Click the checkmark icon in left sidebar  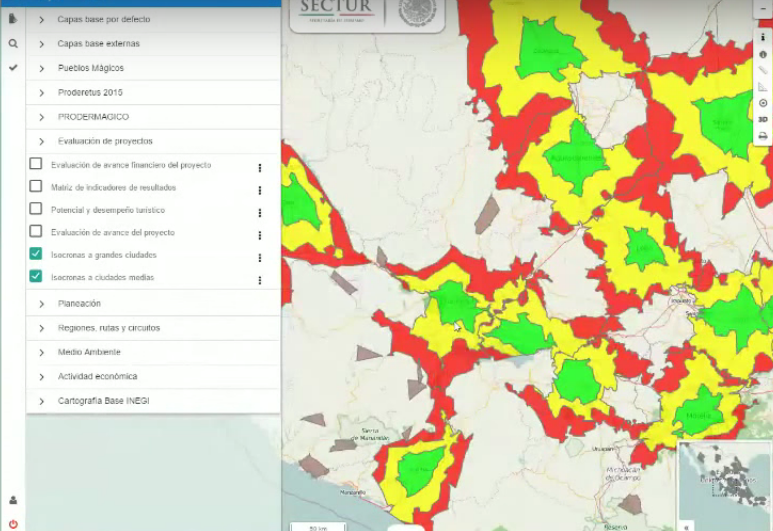pos(13,68)
